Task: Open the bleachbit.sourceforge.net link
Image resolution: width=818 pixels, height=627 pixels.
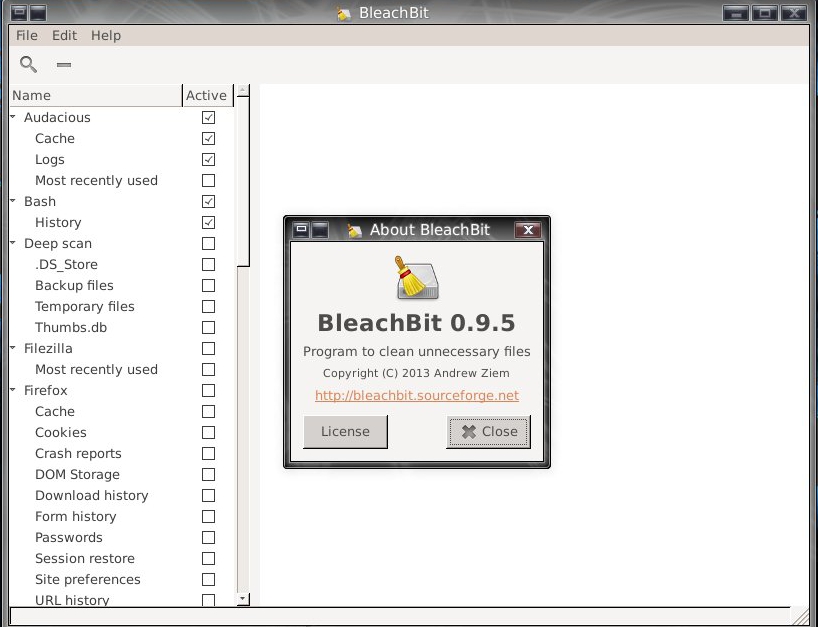Action: [x=417, y=395]
